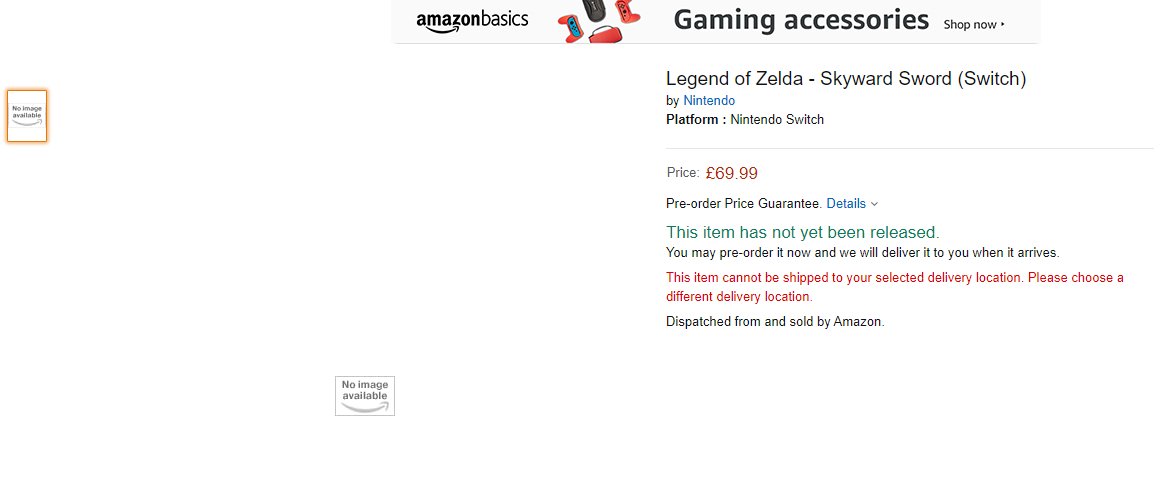
Task: Click the Pre-order Price Guarantee text
Action: (x=743, y=204)
